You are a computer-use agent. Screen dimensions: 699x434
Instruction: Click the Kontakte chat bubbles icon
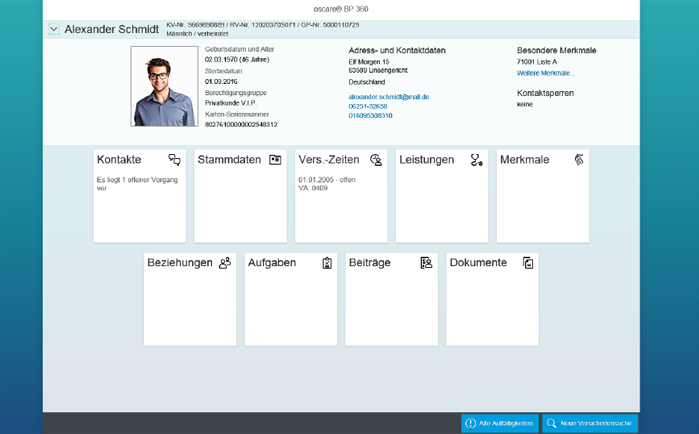pos(174,160)
